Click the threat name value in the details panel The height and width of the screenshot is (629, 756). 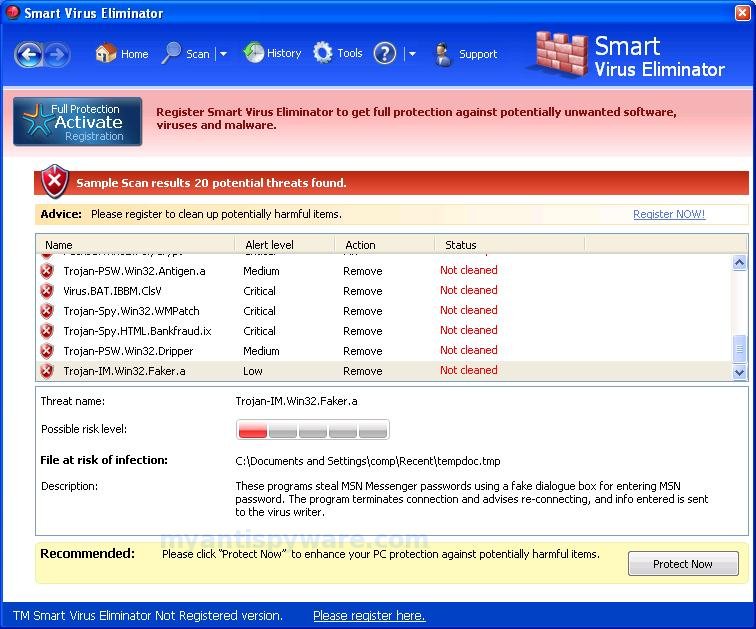[297, 401]
